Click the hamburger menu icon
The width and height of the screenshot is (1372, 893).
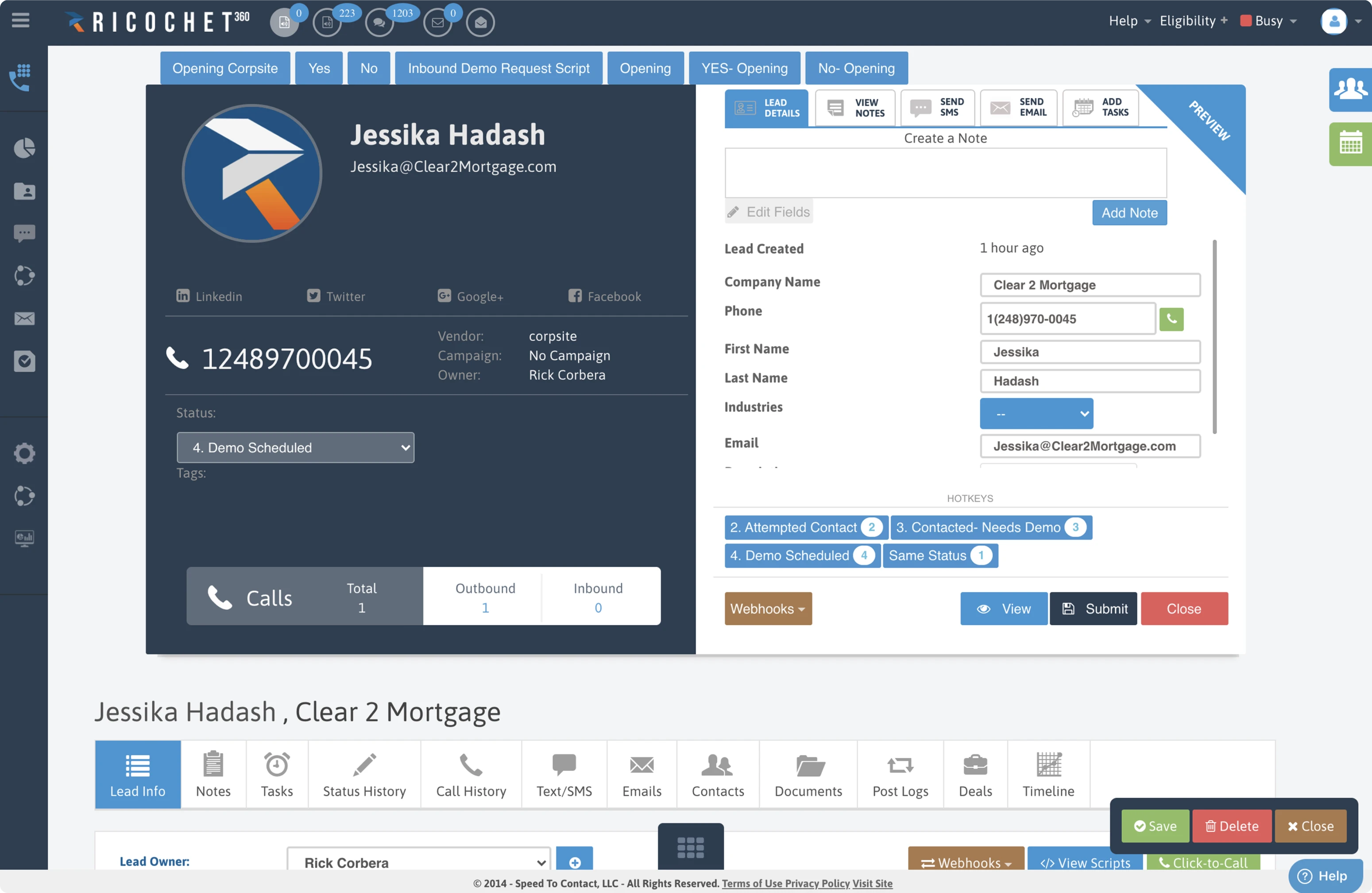click(21, 21)
